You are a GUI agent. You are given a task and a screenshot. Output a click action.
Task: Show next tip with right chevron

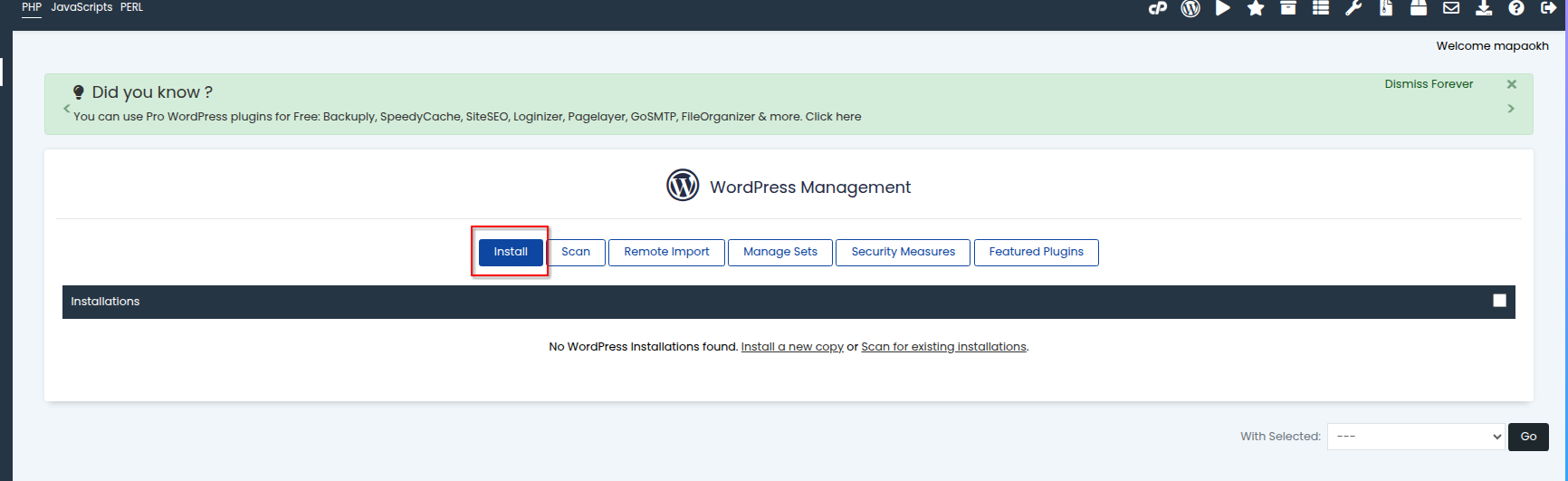(1511, 109)
